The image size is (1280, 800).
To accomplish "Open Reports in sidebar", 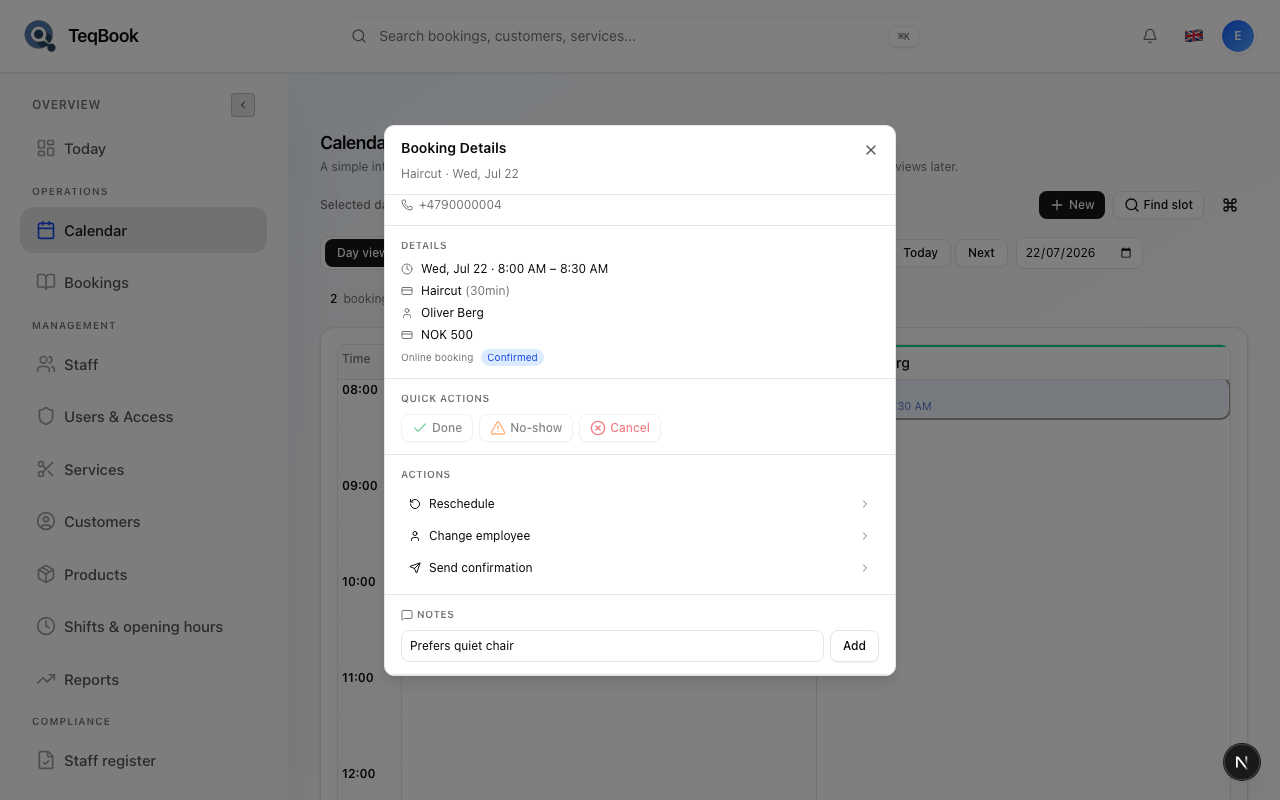I will [x=143, y=680].
